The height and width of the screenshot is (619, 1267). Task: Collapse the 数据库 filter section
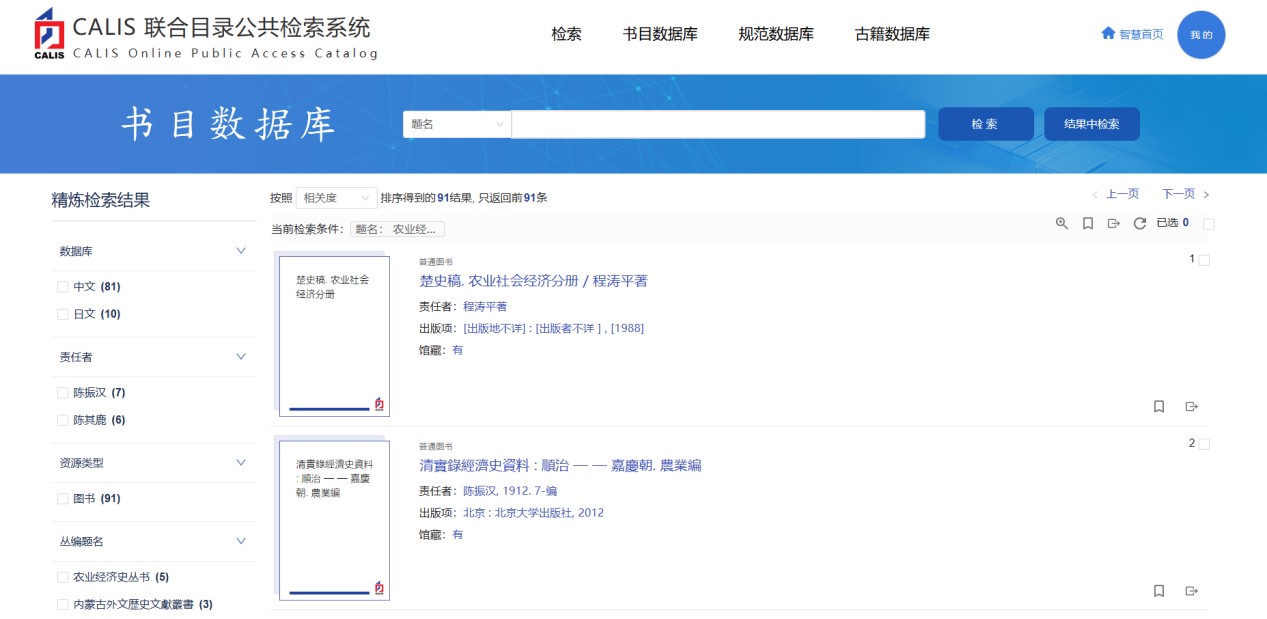240,250
